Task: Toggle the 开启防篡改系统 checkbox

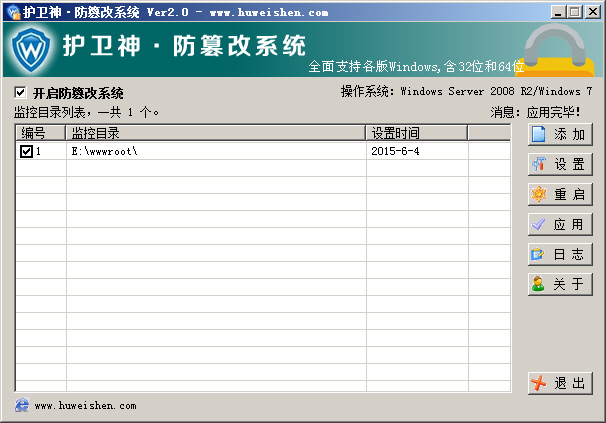Action: pos(20,93)
